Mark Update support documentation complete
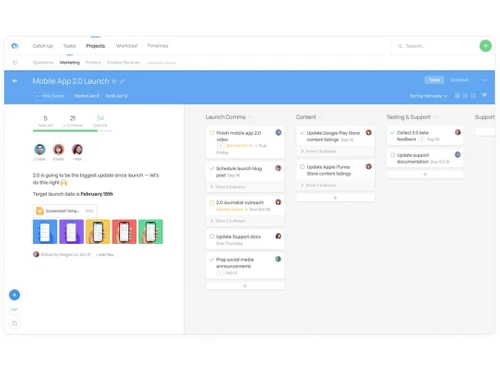The image size is (500, 375). (392, 155)
